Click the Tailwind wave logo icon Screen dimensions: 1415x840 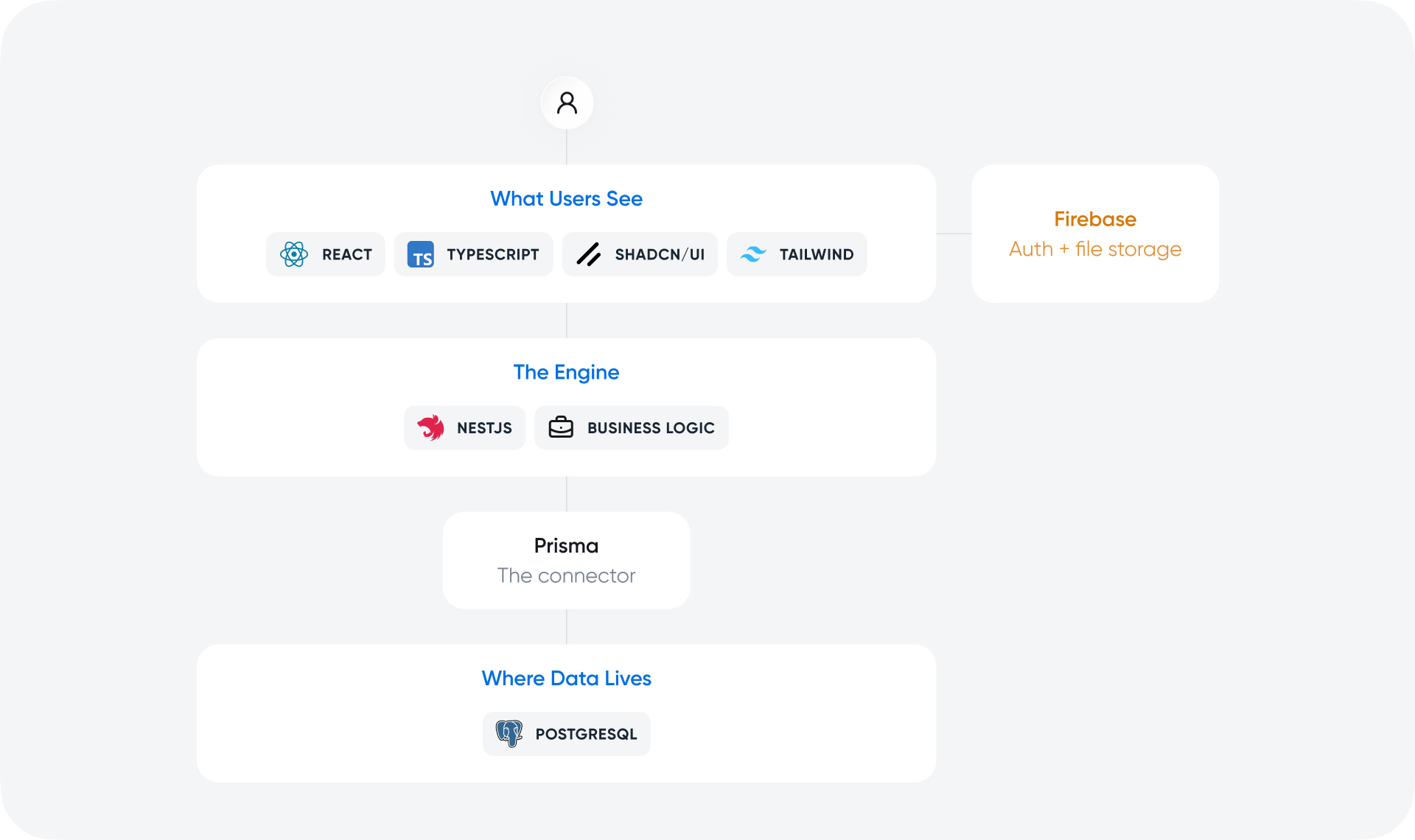(753, 254)
